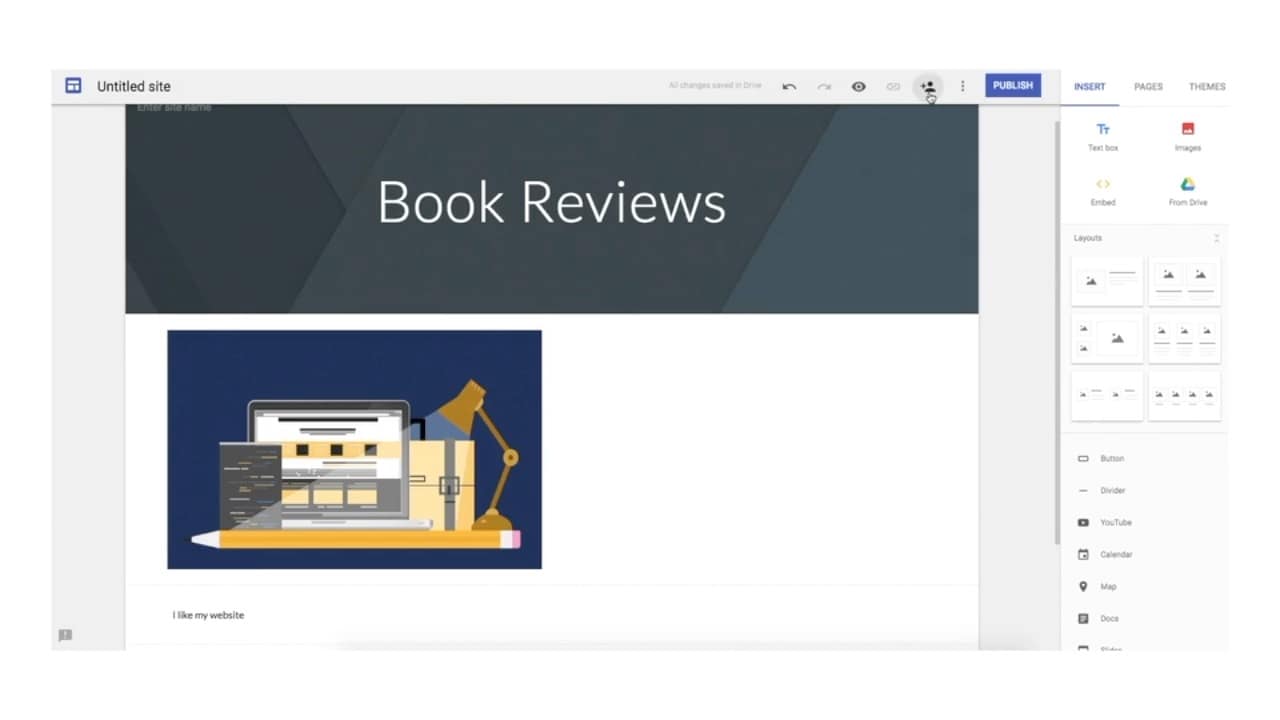Image resolution: width=1280 pixels, height=720 pixels.
Task: Click the Share with others icon
Action: (927, 86)
